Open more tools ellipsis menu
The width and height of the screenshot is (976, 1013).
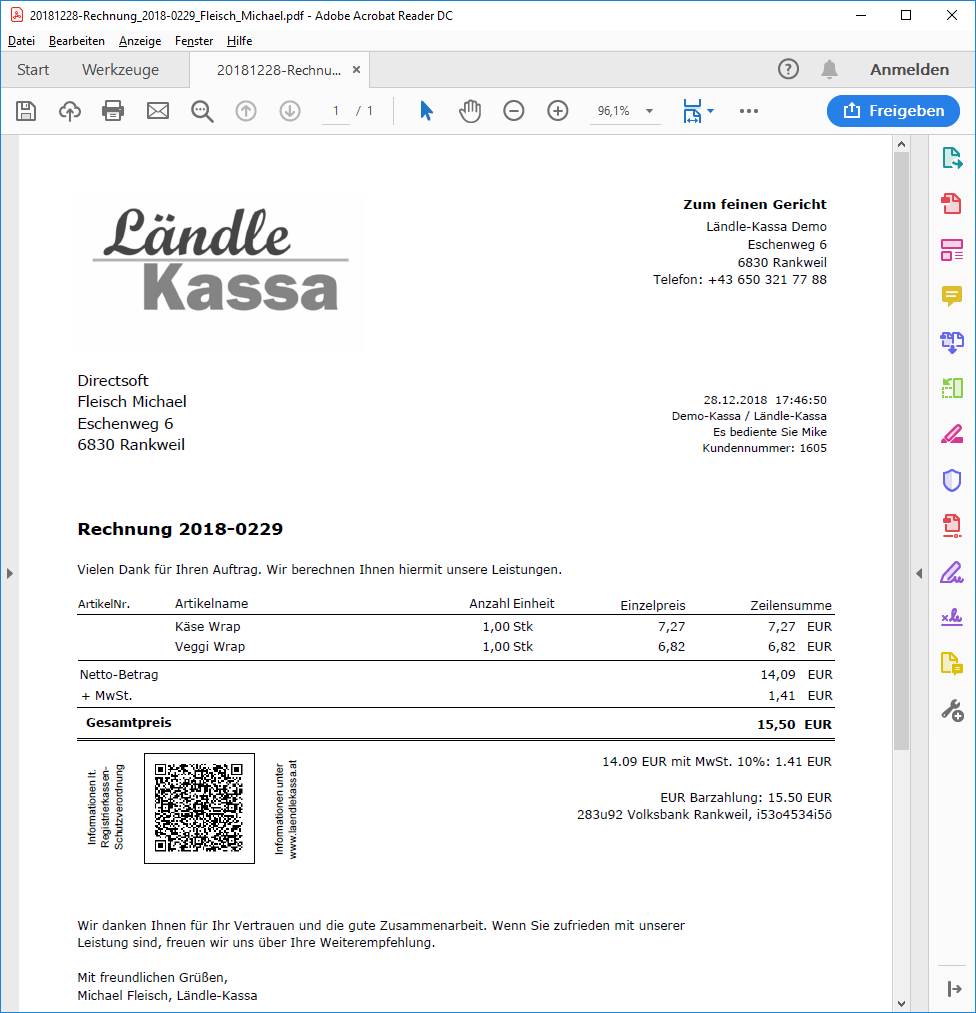click(x=749, y=111)
